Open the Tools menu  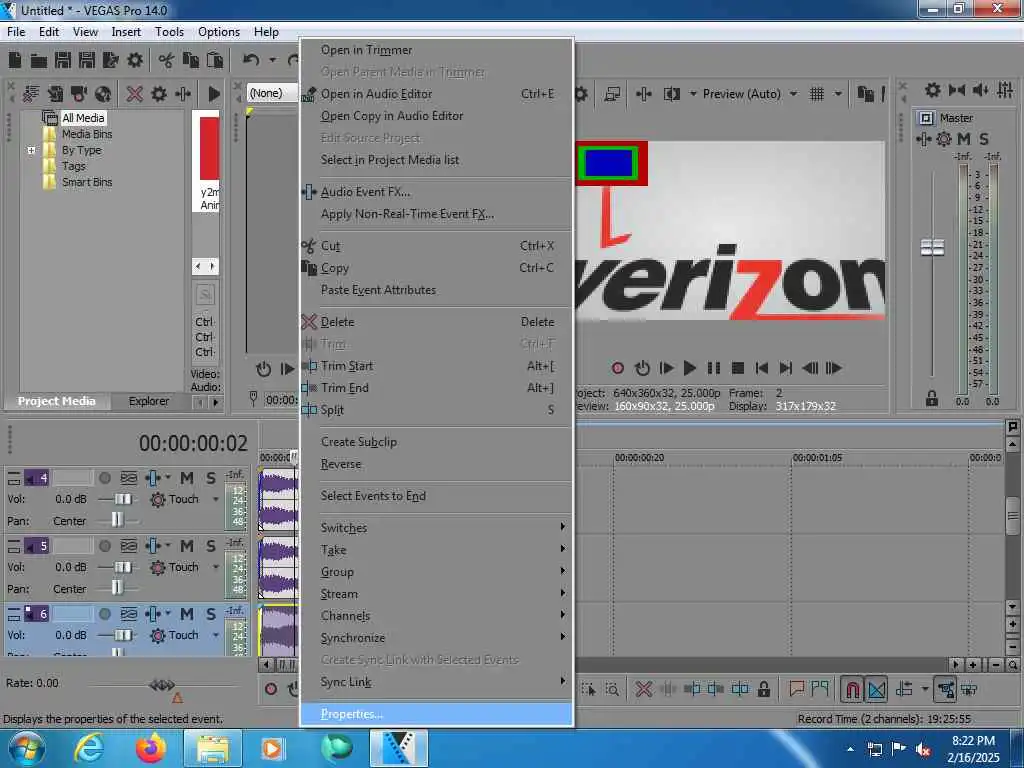[169, 32]
